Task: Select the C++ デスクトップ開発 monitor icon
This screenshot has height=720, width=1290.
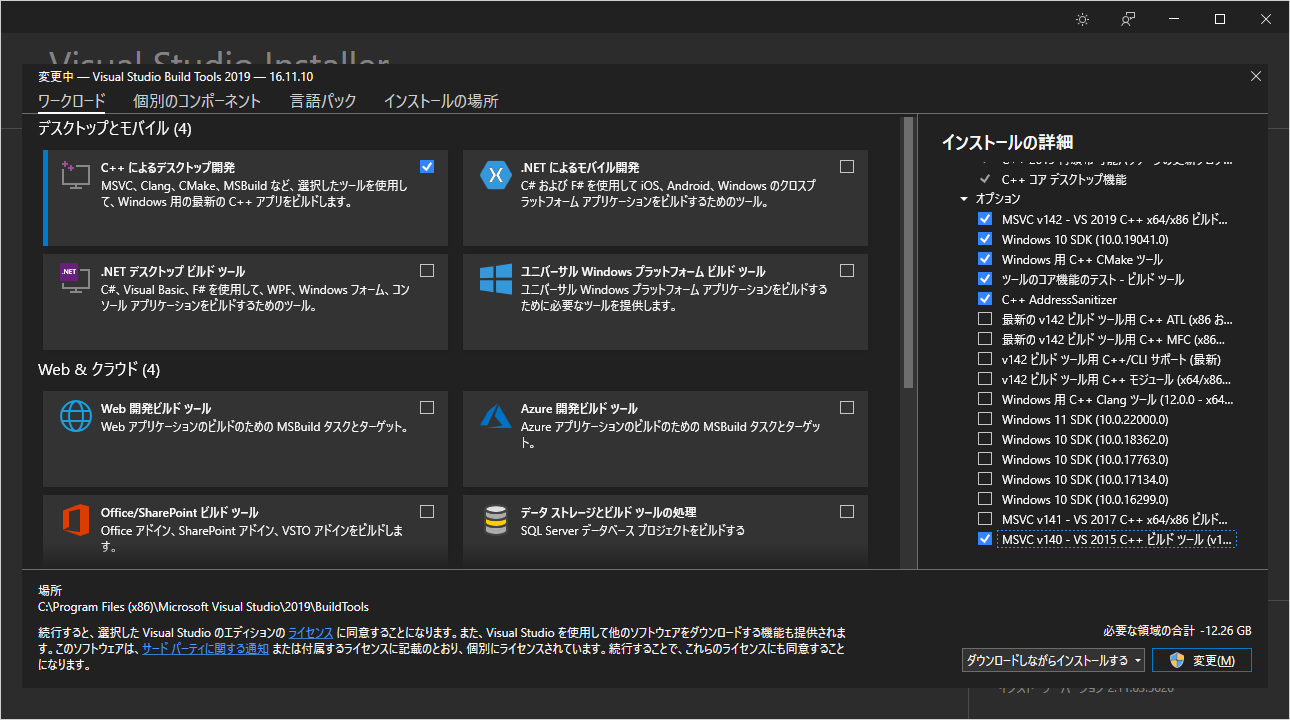Action: click(x=75, y=177)
